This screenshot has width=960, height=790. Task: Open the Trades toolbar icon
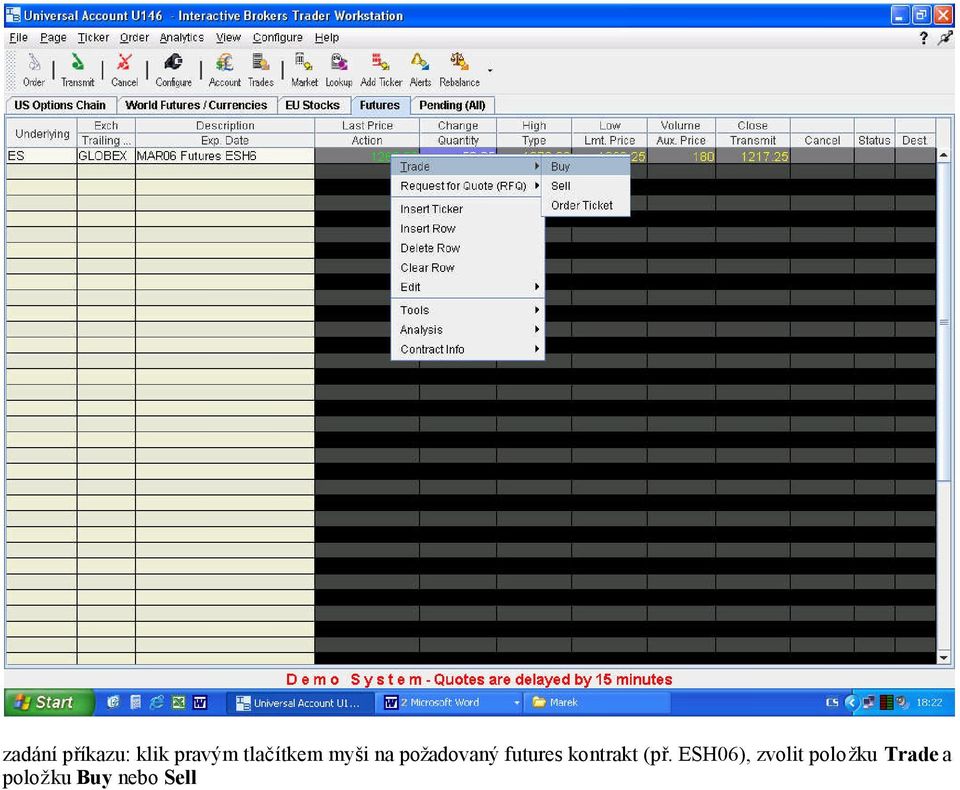pyautogui.click(x=261, y=69)
